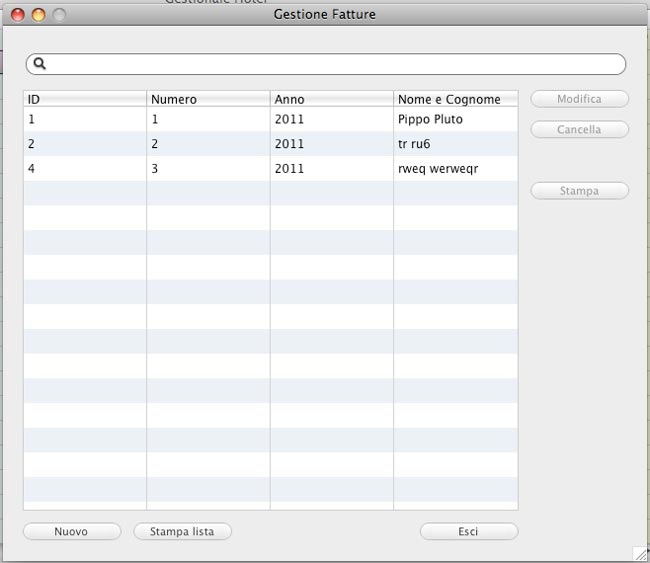650x563 pixels.
Task: Sort table by Numero column header
Action: [208, 99]
